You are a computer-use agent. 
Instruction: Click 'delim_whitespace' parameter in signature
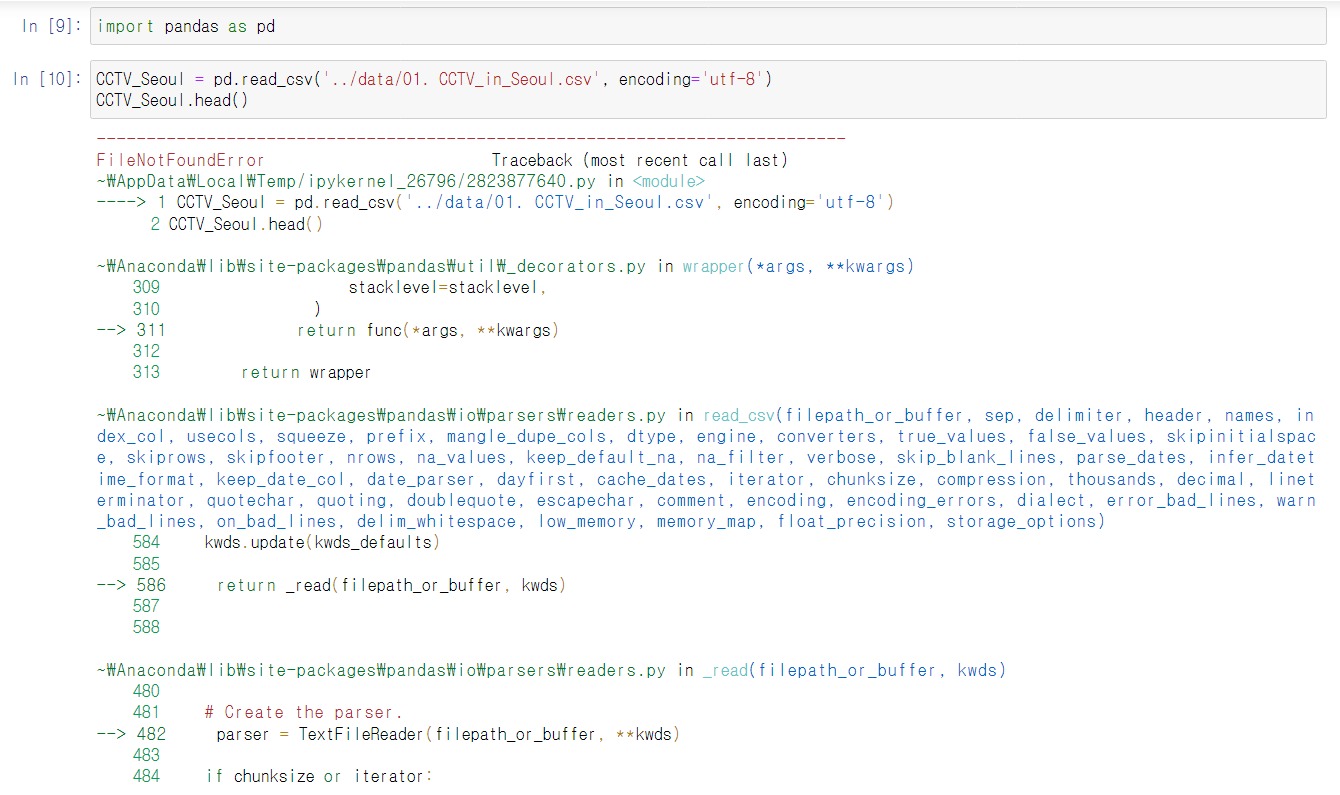[x=436, y=521]
